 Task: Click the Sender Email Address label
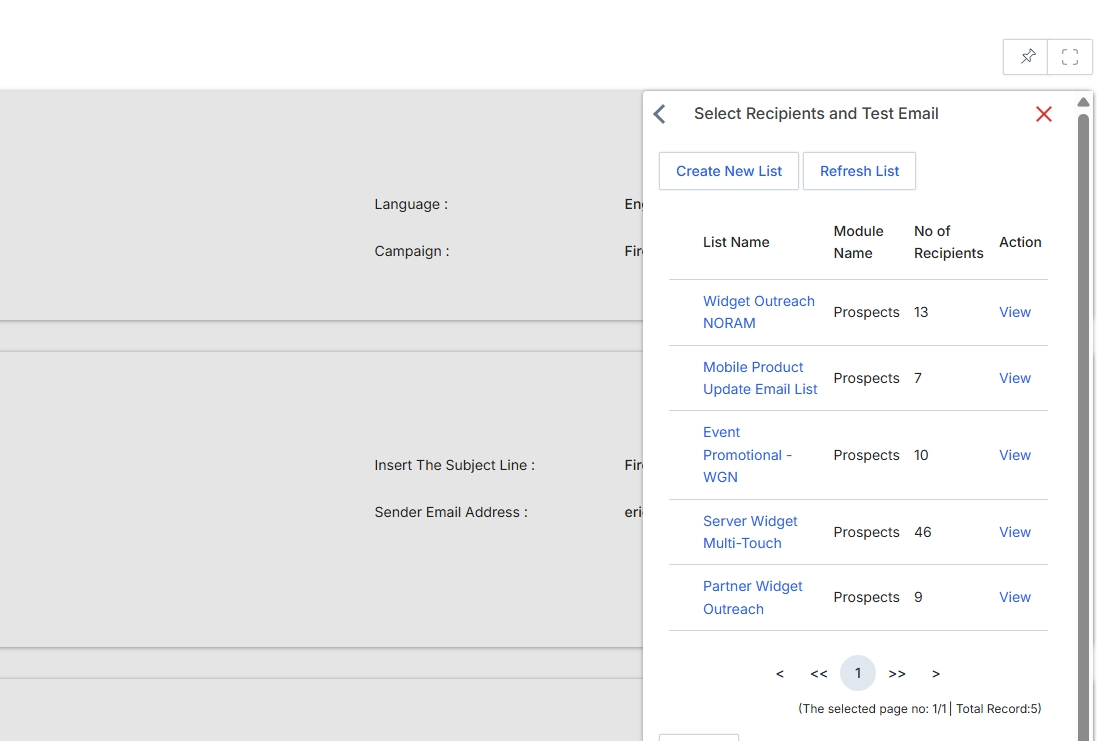(x=451, y=513)
